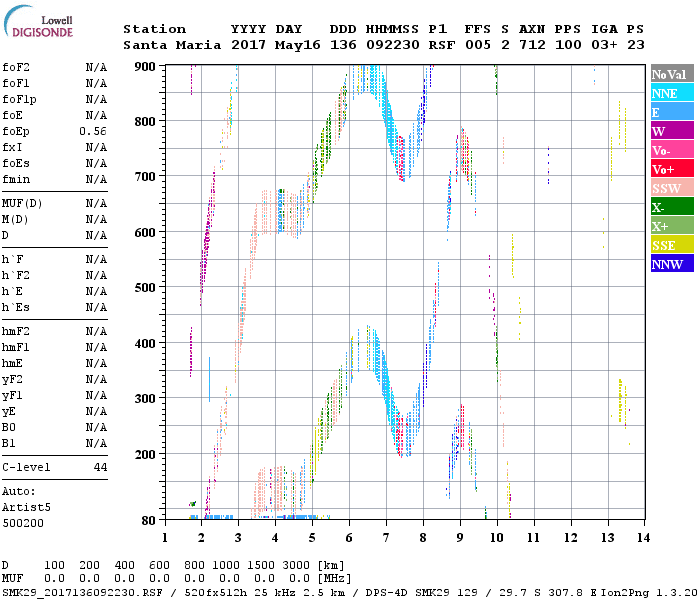
Task: Click the 7 MHz frequency axis label
Action: pos(386,538)
